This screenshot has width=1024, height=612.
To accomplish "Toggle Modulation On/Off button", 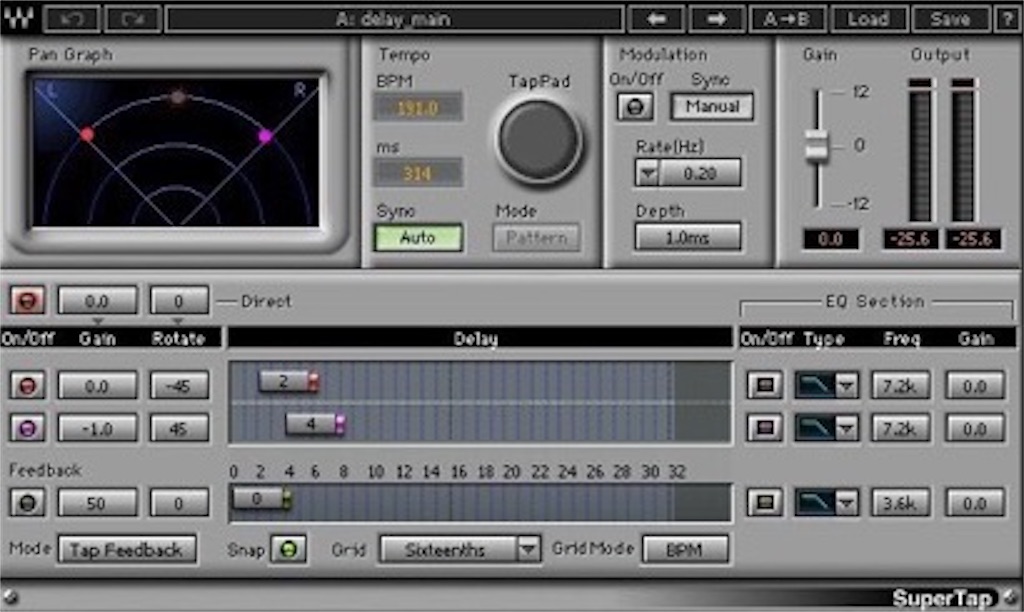I will pyautogui.click(x=635, y=106).
